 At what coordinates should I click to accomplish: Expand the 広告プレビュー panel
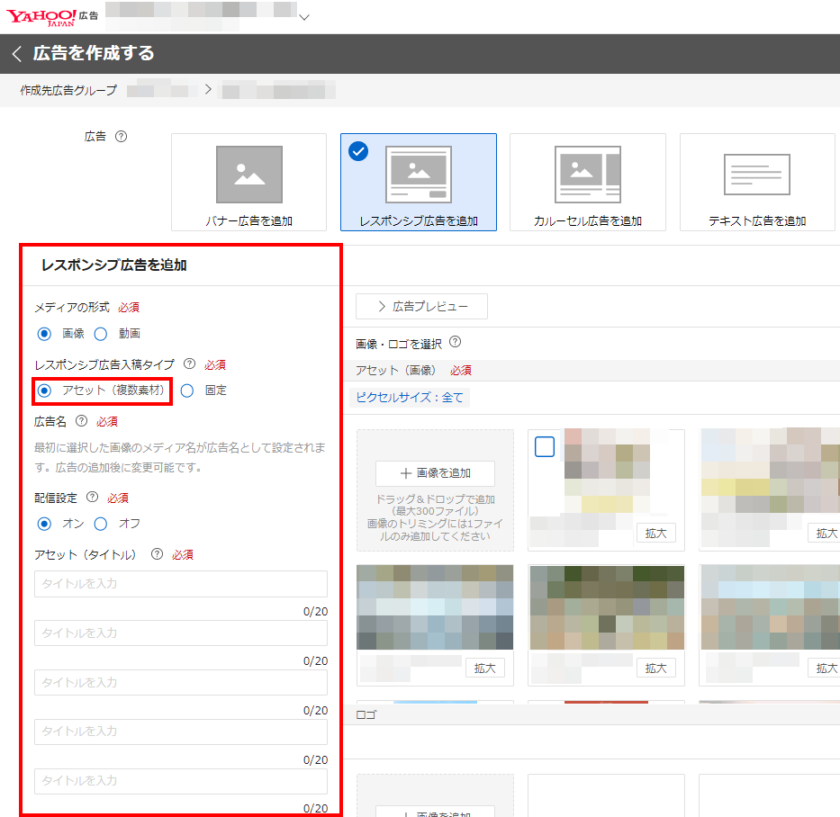point(420,306)
